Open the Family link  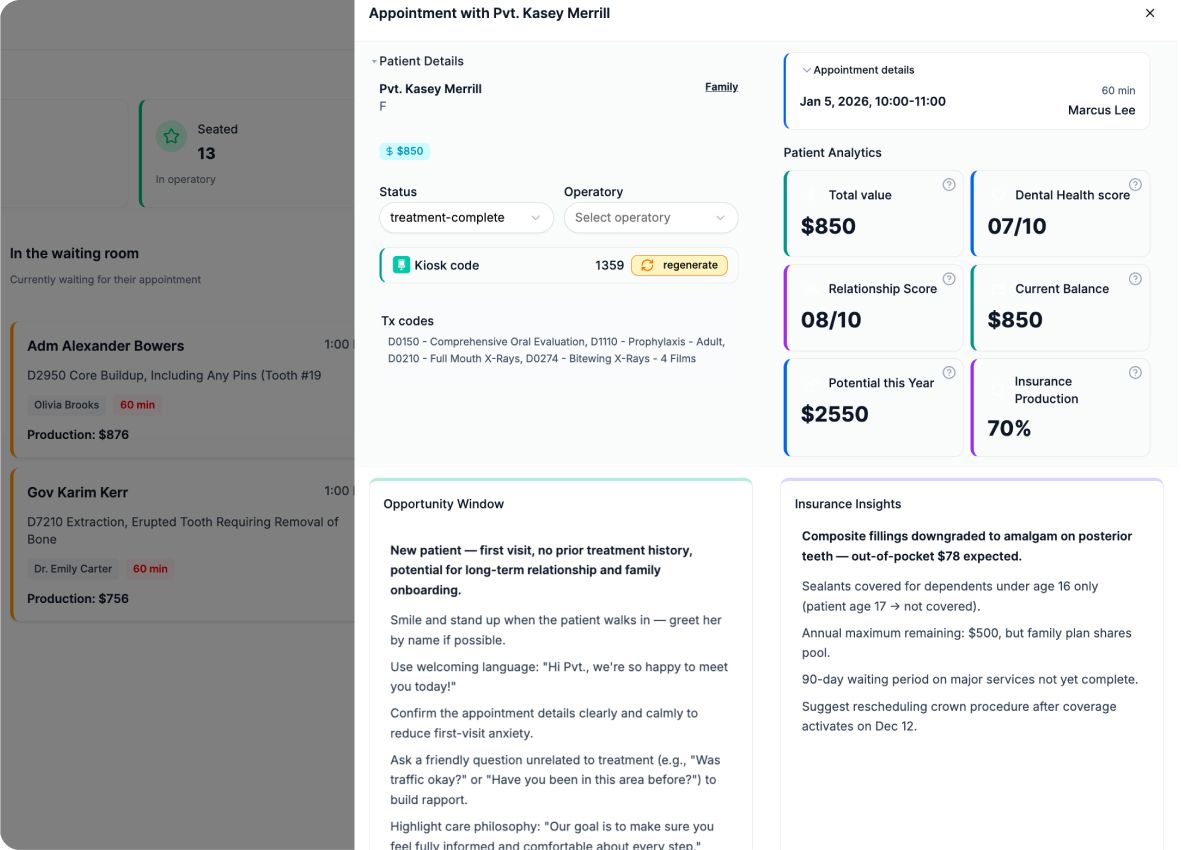(x=721, y=87)
